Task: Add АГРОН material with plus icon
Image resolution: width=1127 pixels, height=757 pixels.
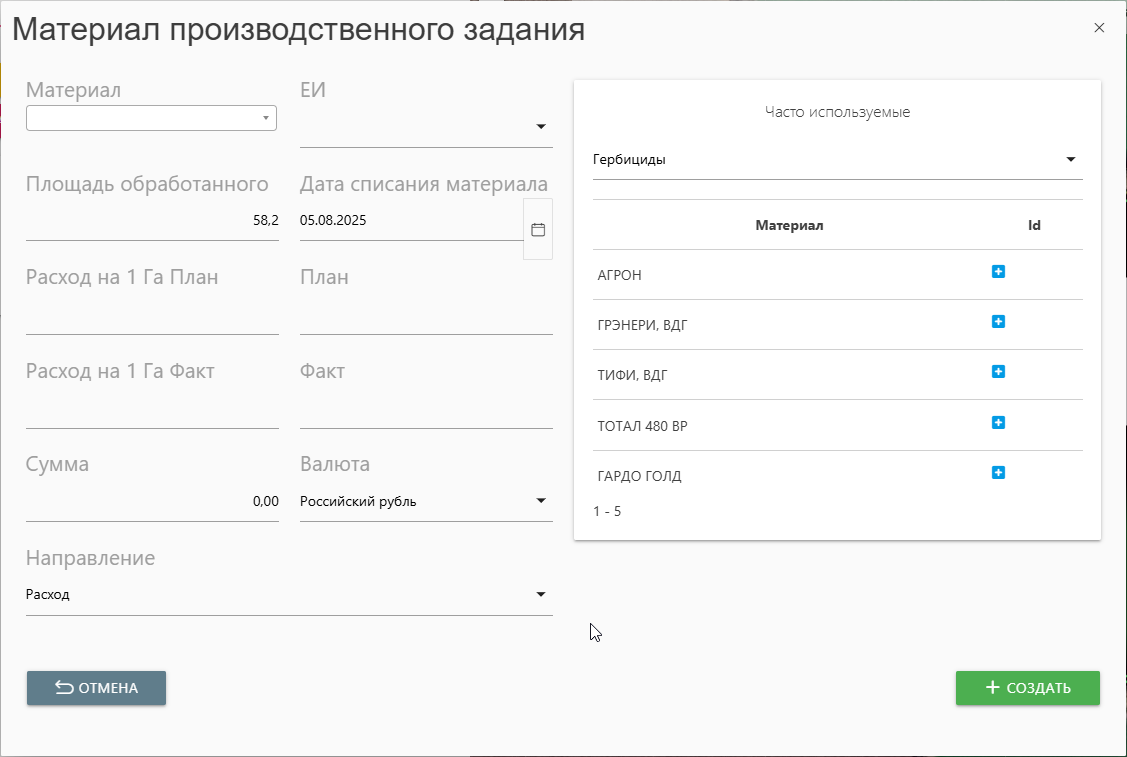Action: pos(998,272)
